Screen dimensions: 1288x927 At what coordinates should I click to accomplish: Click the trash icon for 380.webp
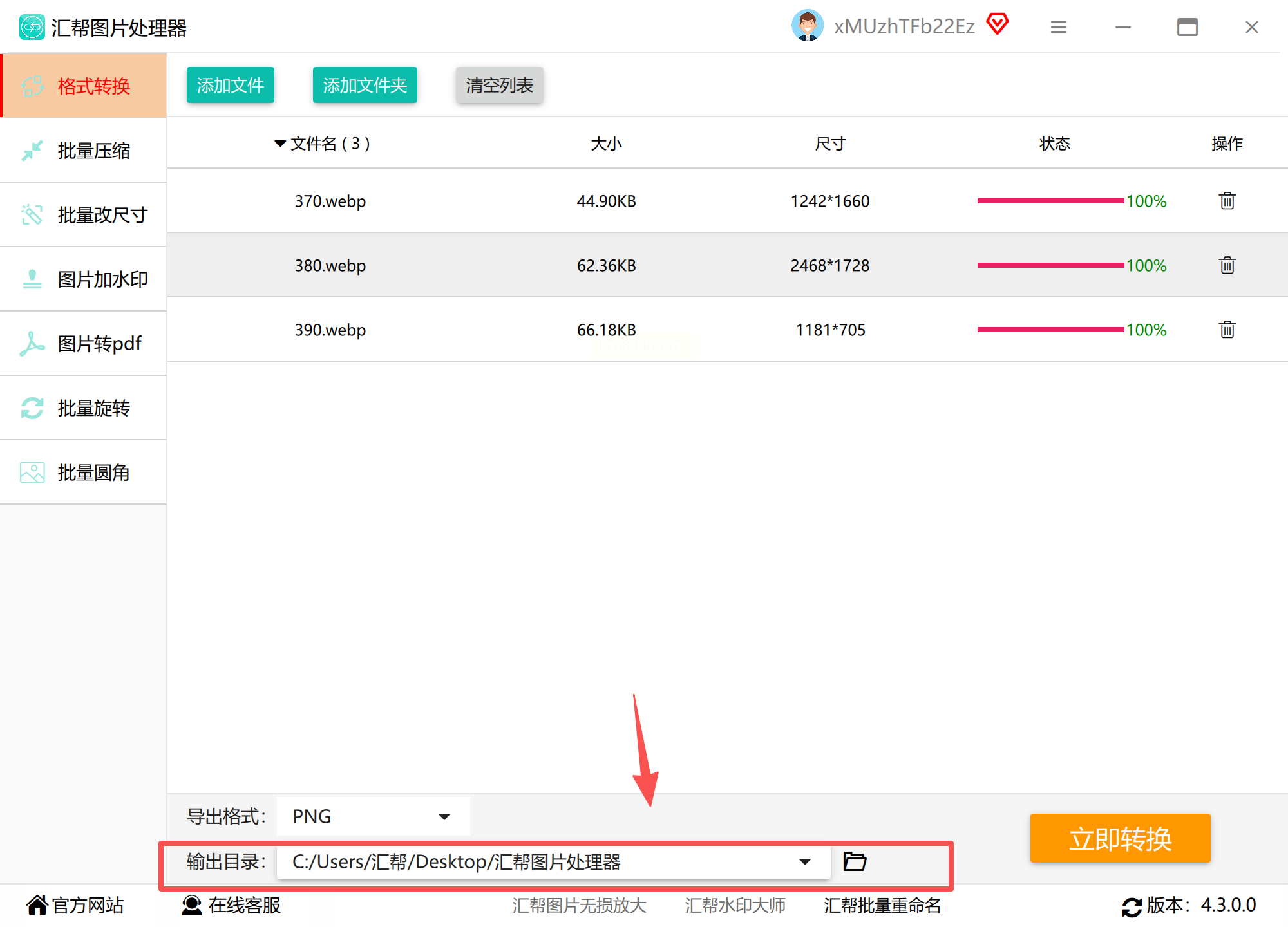[x=1227, y=265]
